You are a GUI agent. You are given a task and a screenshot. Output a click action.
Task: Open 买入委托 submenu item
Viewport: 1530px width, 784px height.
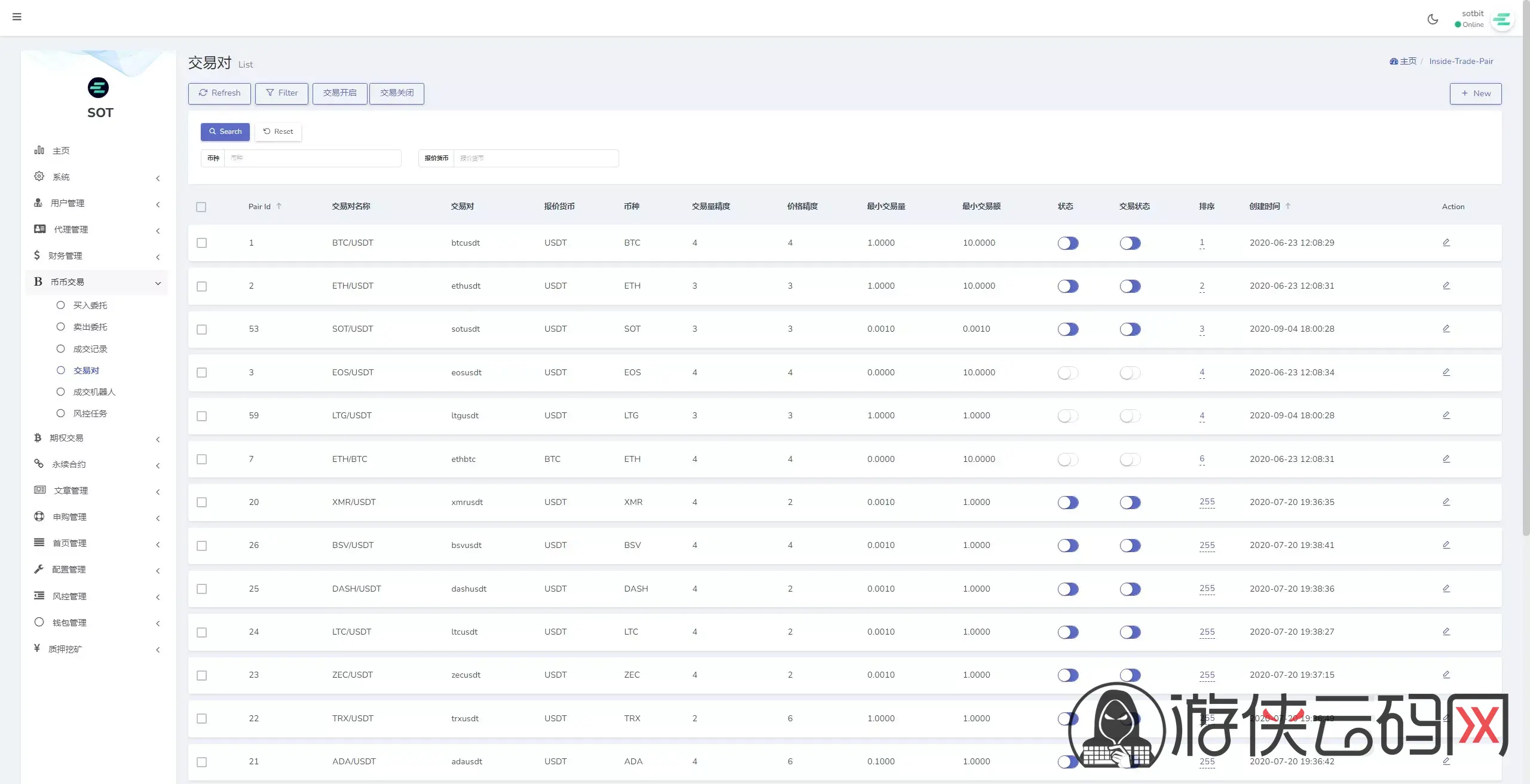tap(90, 305)
